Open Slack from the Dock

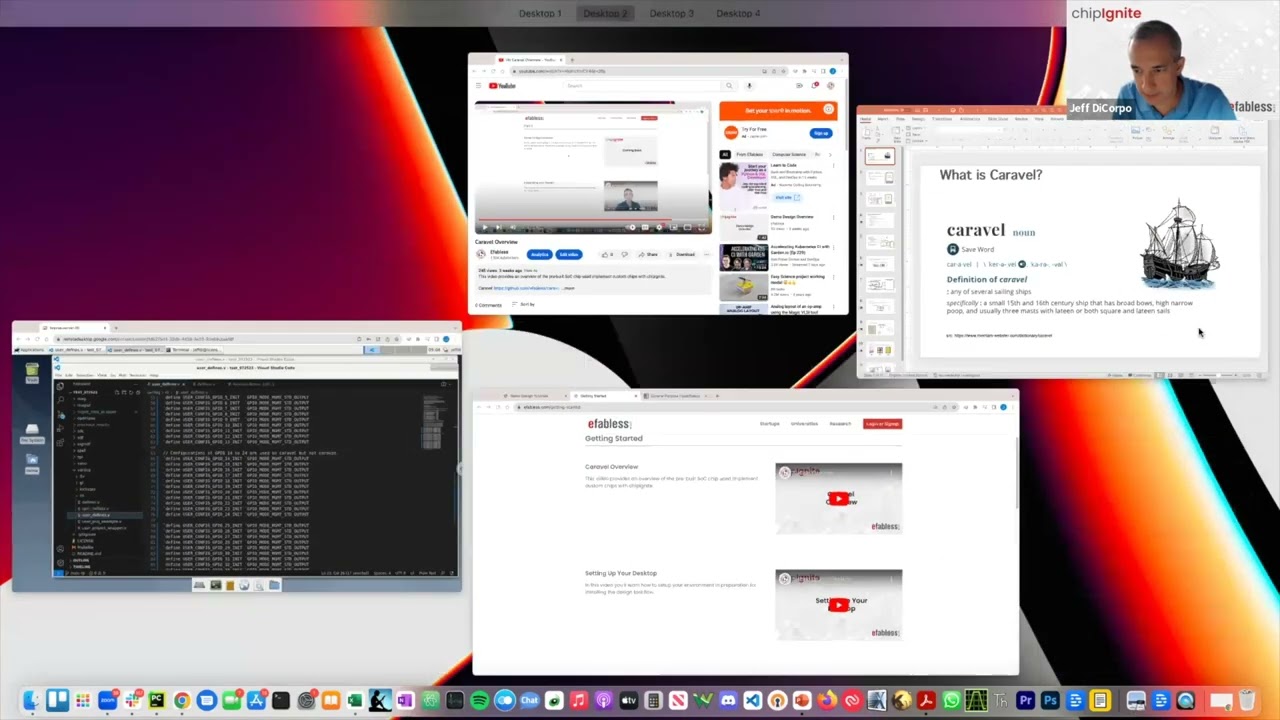(x=132, y=701)
